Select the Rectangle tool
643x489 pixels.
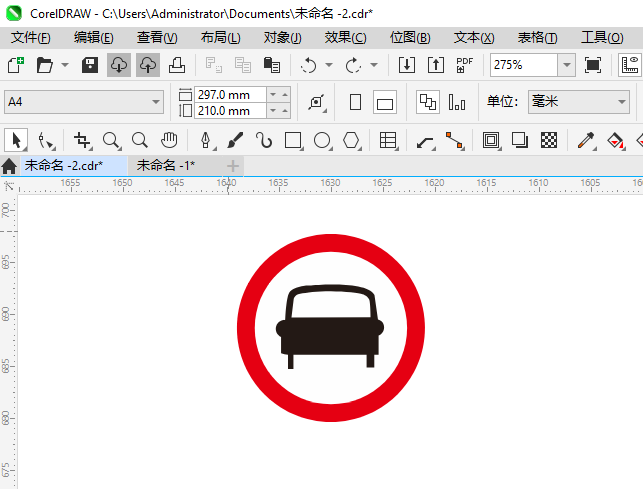(293, 140)
